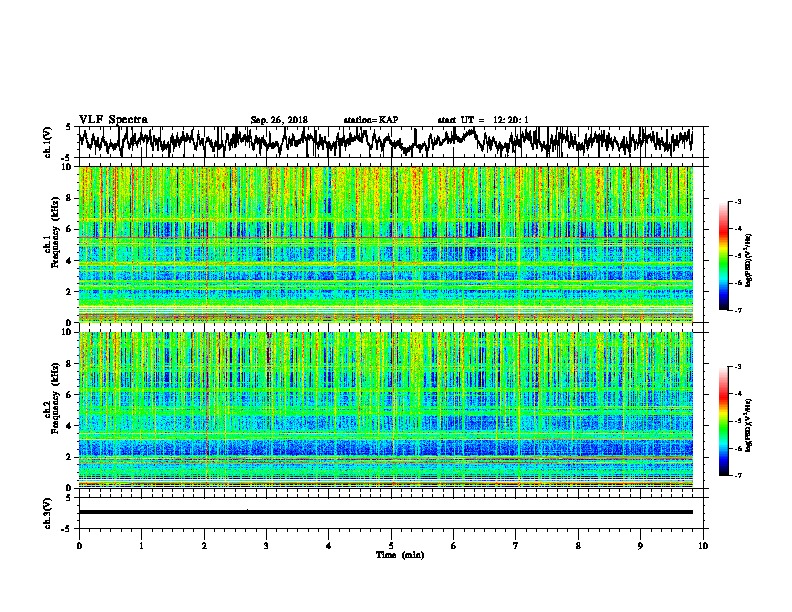Click time axis tick label "7"

(516, 546)
